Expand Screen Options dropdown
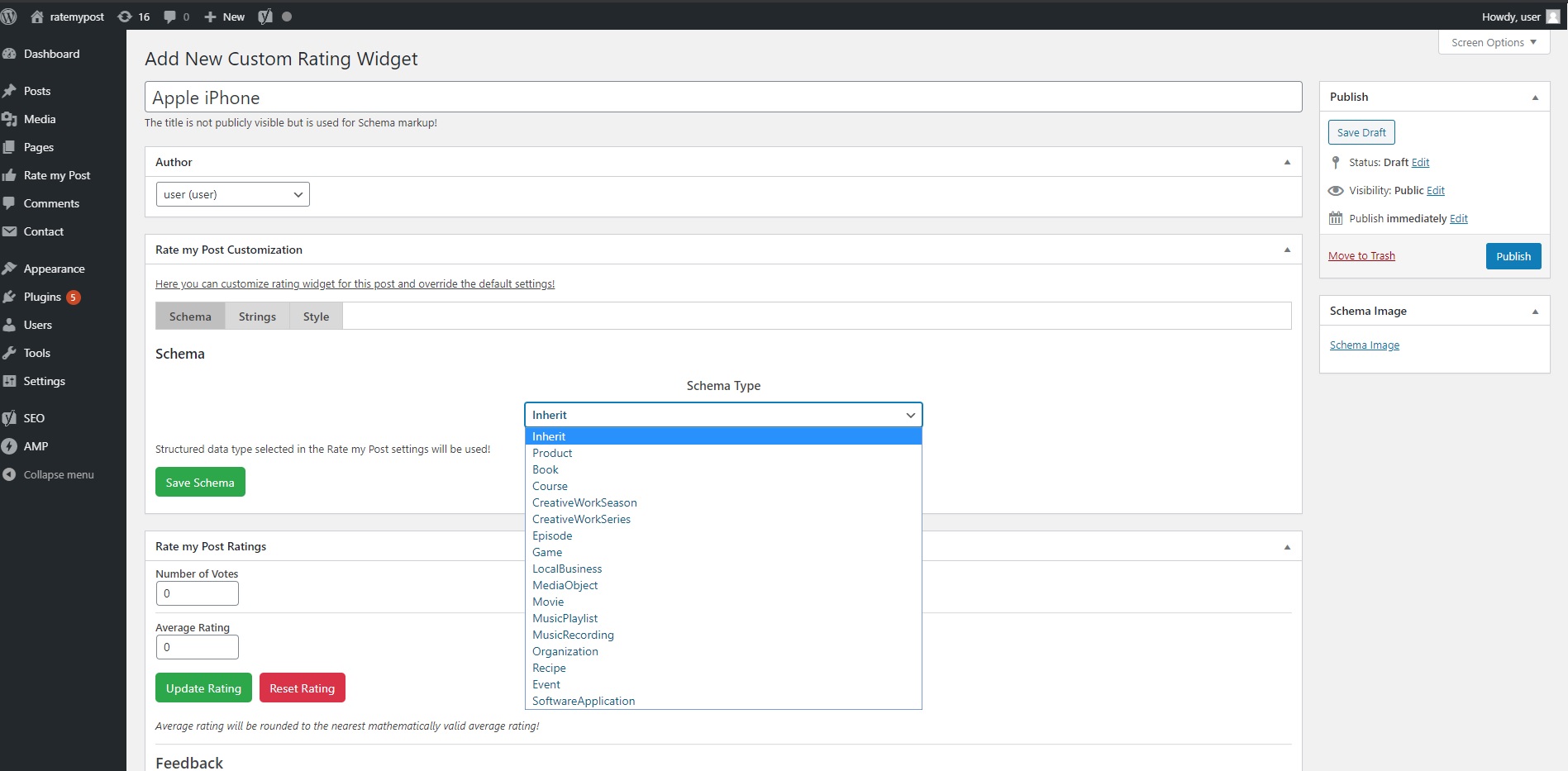This screenshot has width=1568, height=771. click(1494, 42)
